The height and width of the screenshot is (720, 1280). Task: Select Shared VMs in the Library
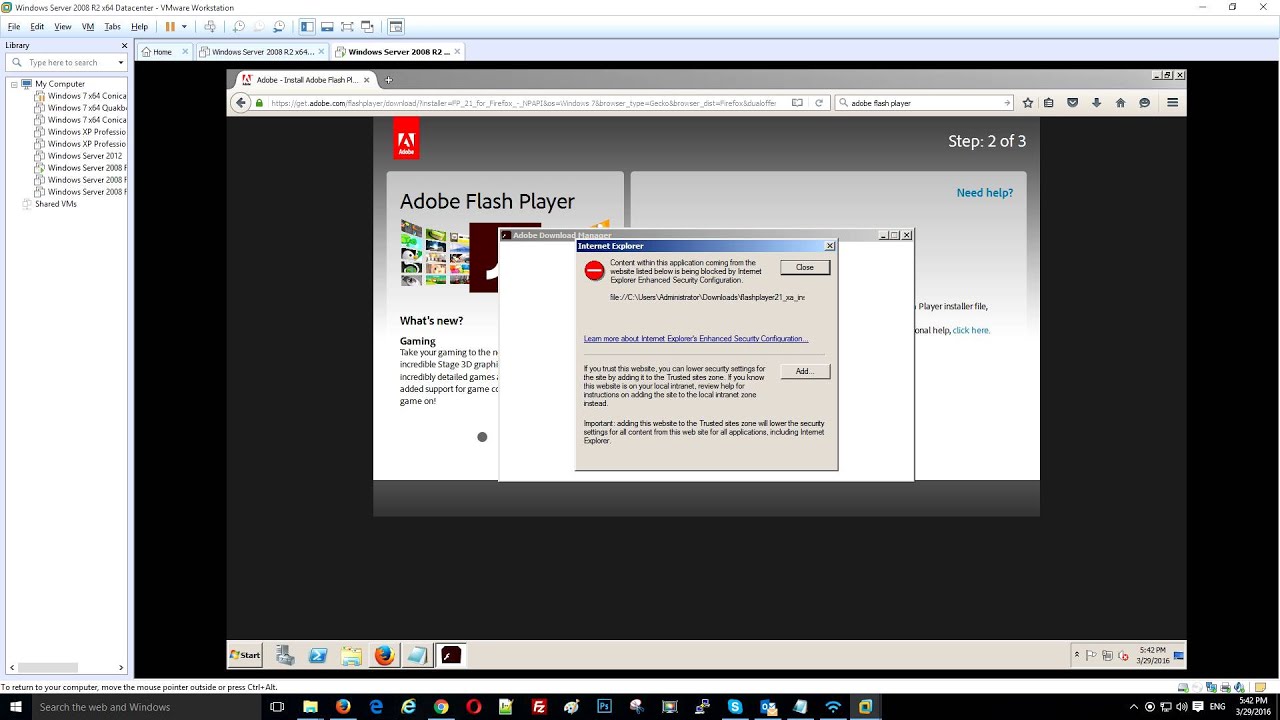56,204
